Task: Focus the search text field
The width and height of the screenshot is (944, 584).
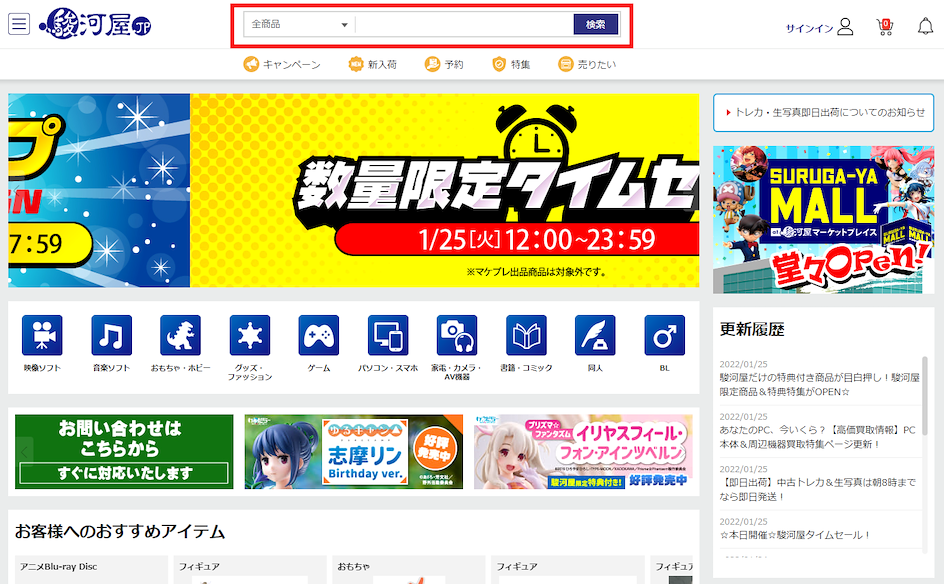Action: tap(464, 25)
